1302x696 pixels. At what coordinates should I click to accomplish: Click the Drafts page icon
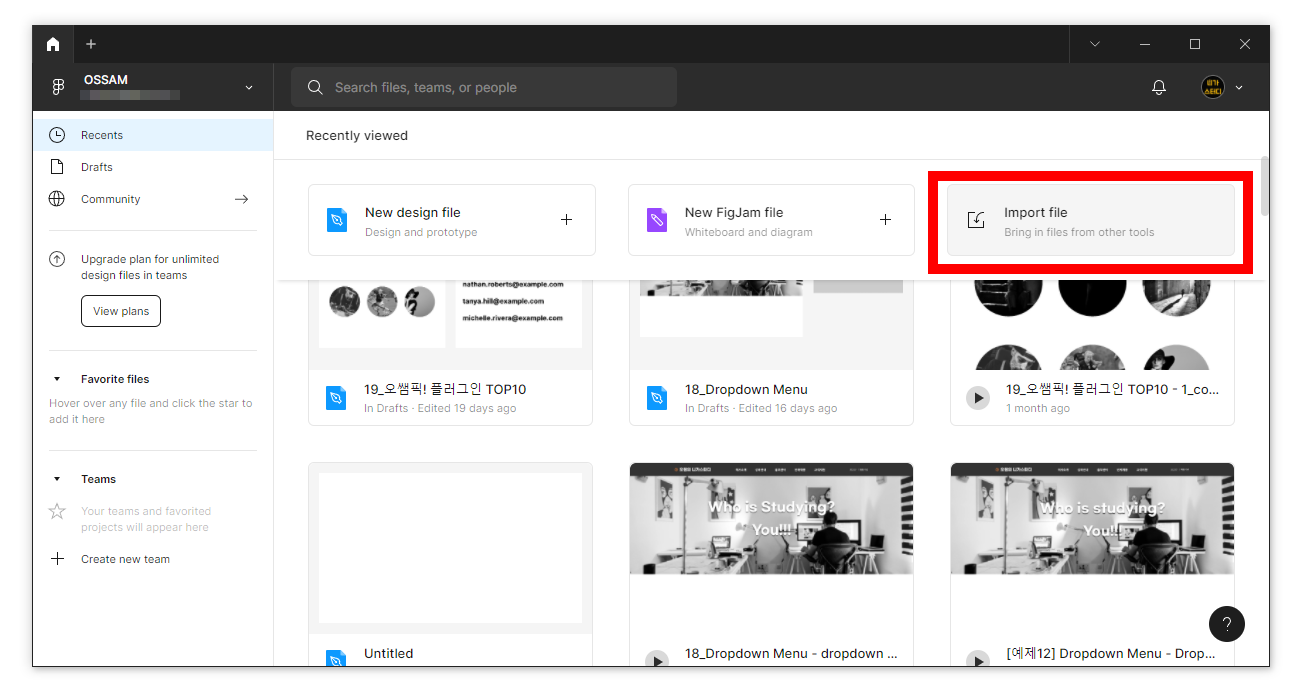pyautogui.click(x=57, y=167)
